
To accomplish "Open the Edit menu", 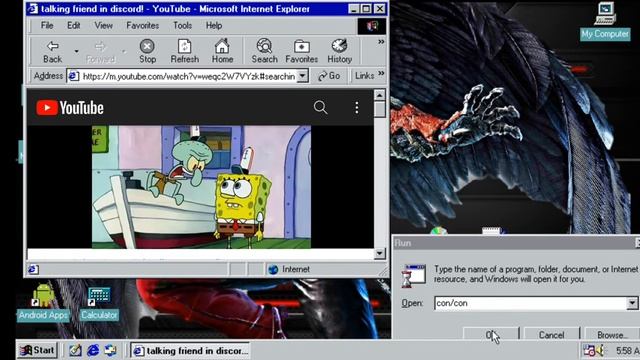I will pos(73,25).
